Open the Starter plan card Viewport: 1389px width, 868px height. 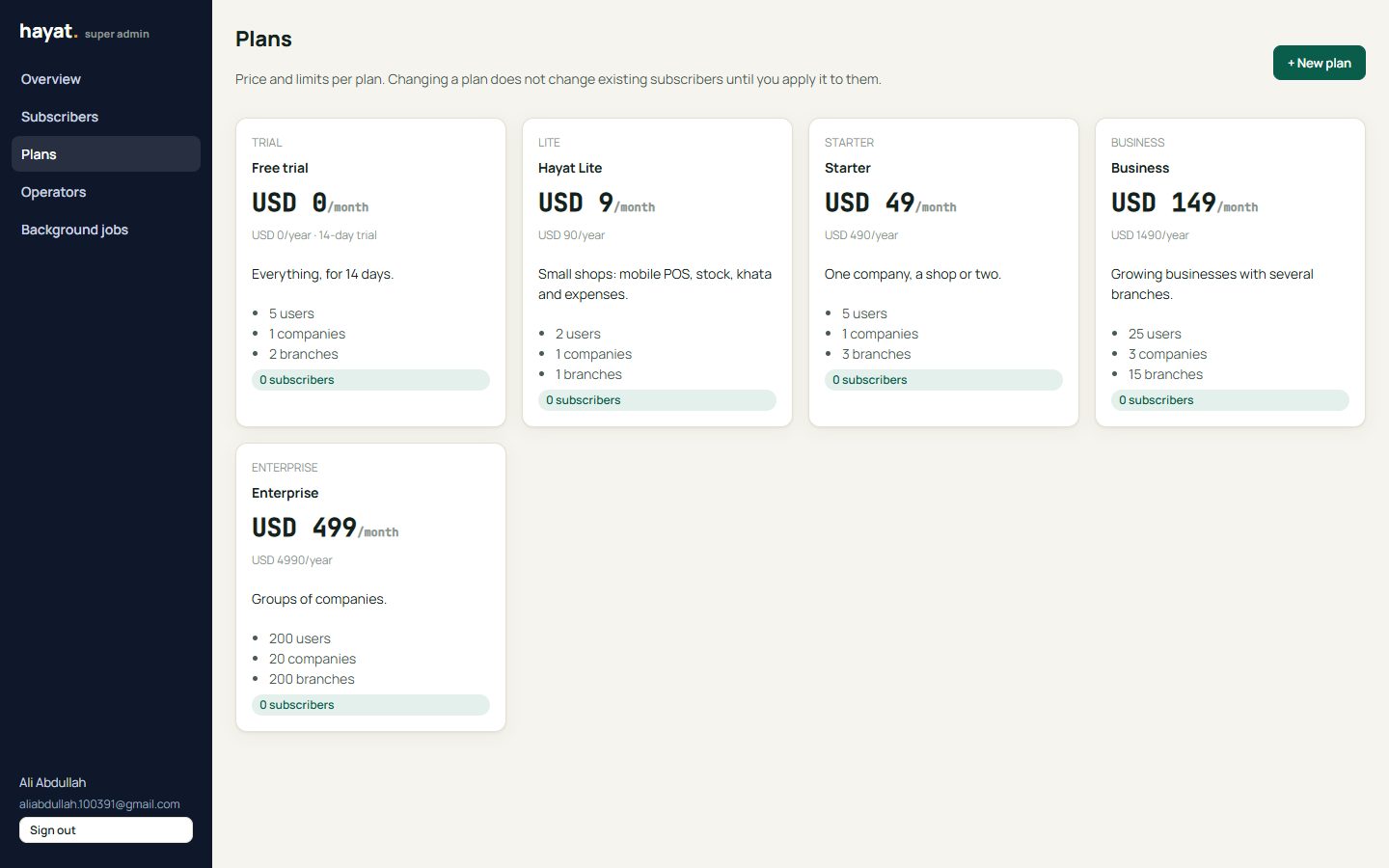coord(943,272)
